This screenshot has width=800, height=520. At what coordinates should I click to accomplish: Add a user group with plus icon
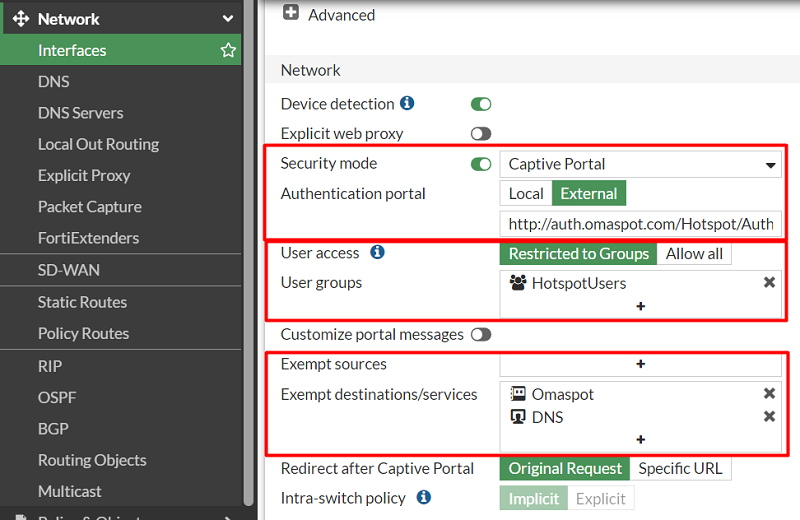pyautogui.click(x=640, y=306)
